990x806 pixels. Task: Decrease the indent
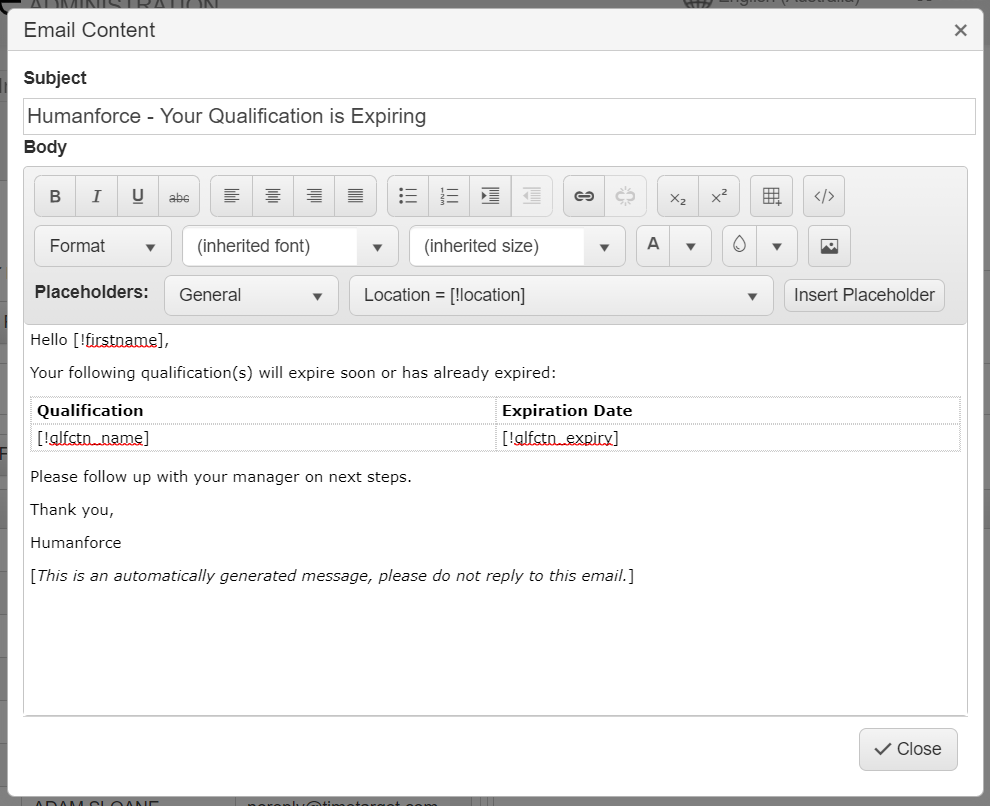532,196
